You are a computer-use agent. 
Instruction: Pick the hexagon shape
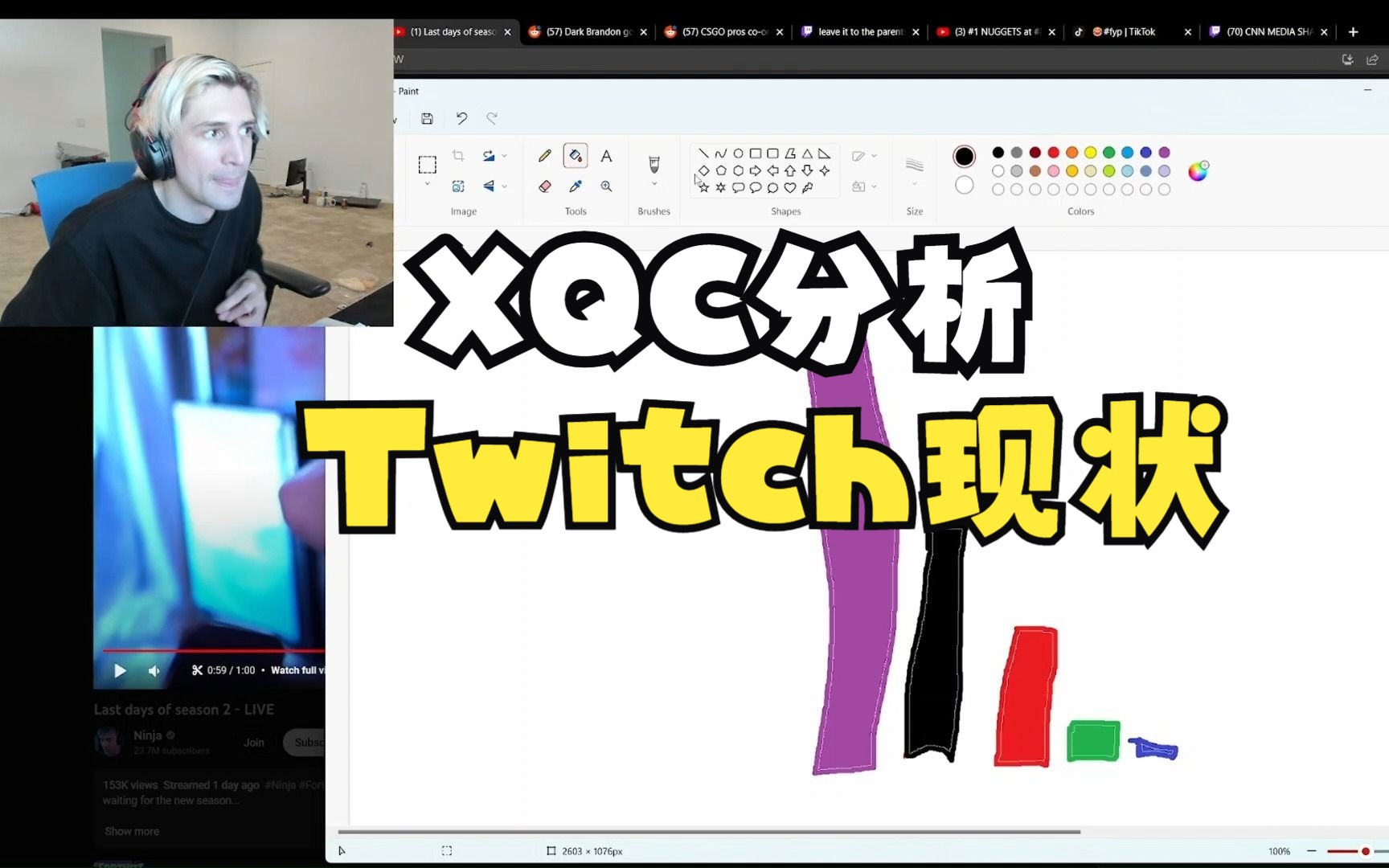pyautogui.click(x=738, y=170)
